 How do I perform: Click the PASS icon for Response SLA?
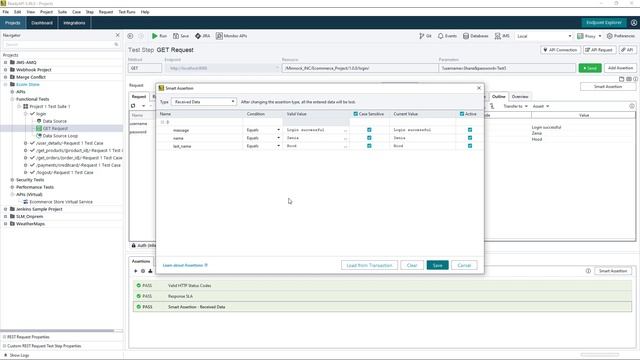tap(138, 296)
